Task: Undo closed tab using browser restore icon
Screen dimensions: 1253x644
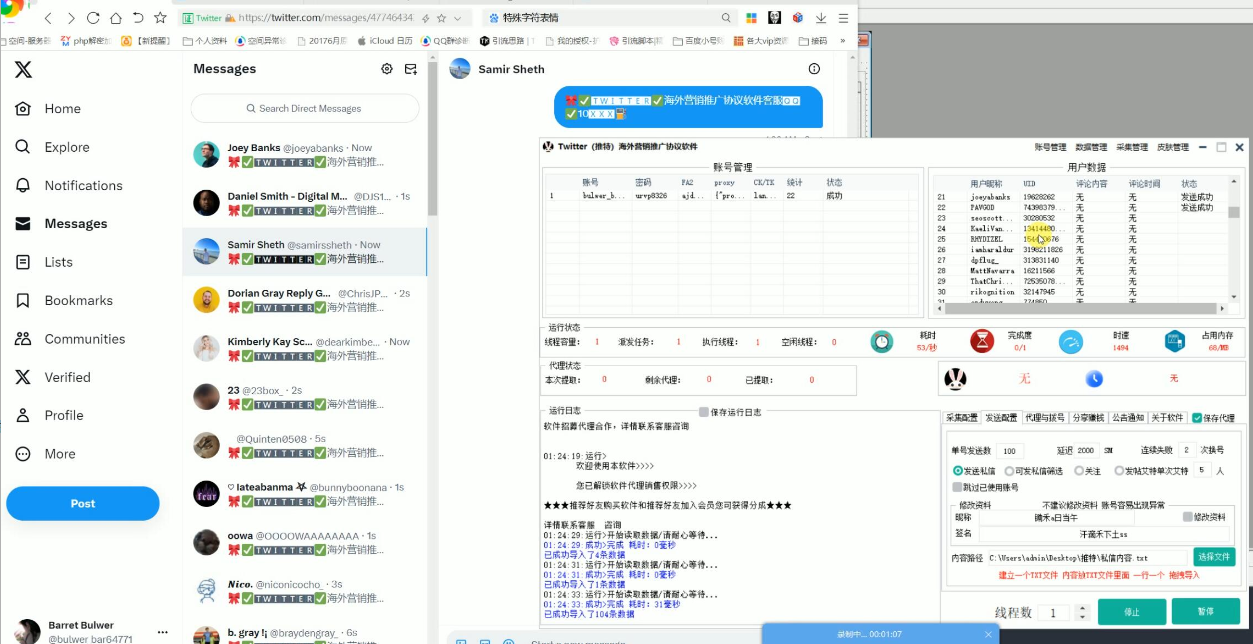Action: click(138, 18)
